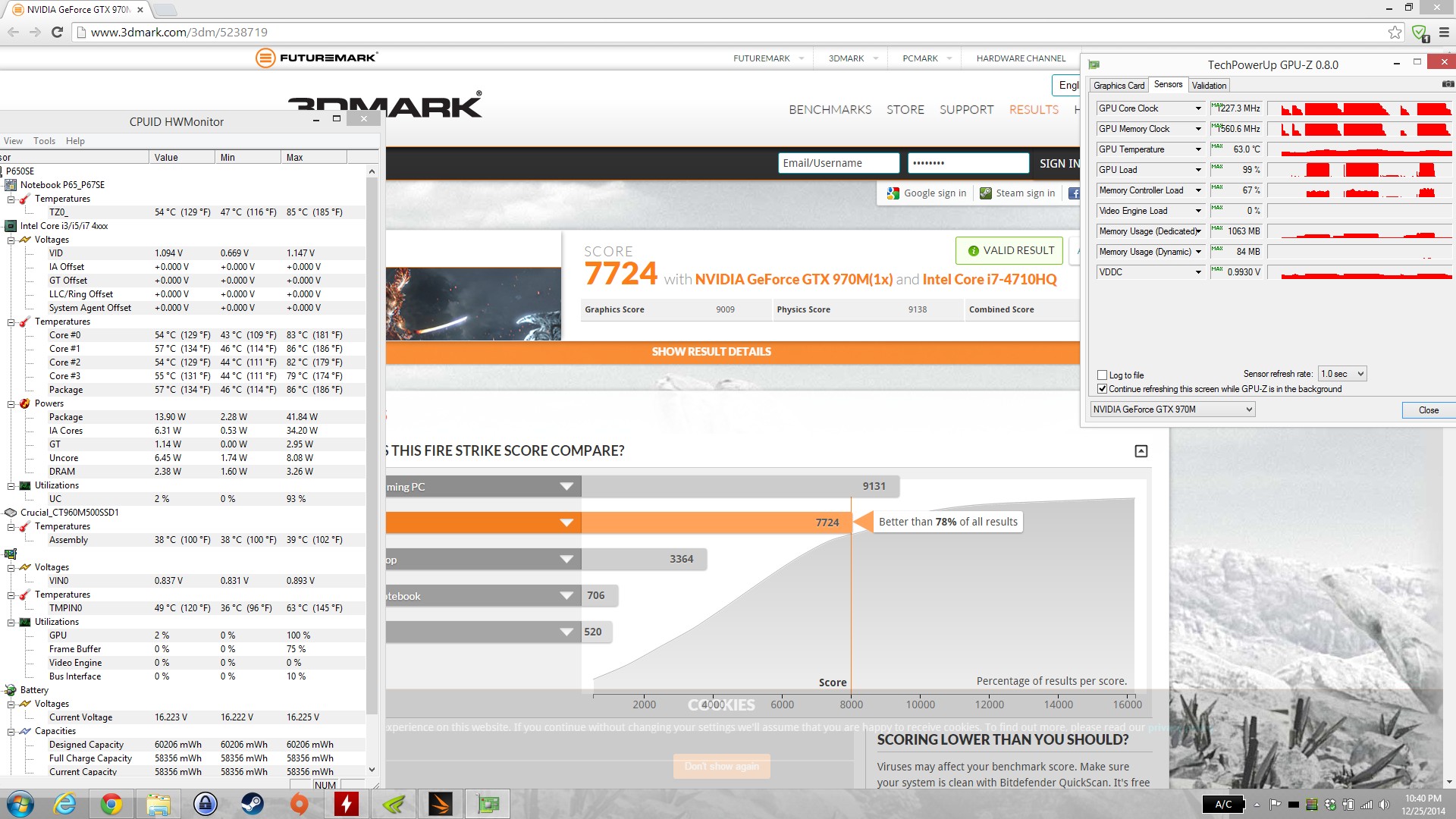
Task: Open Steam from the taskbar
Action: (x=252, y=804)
